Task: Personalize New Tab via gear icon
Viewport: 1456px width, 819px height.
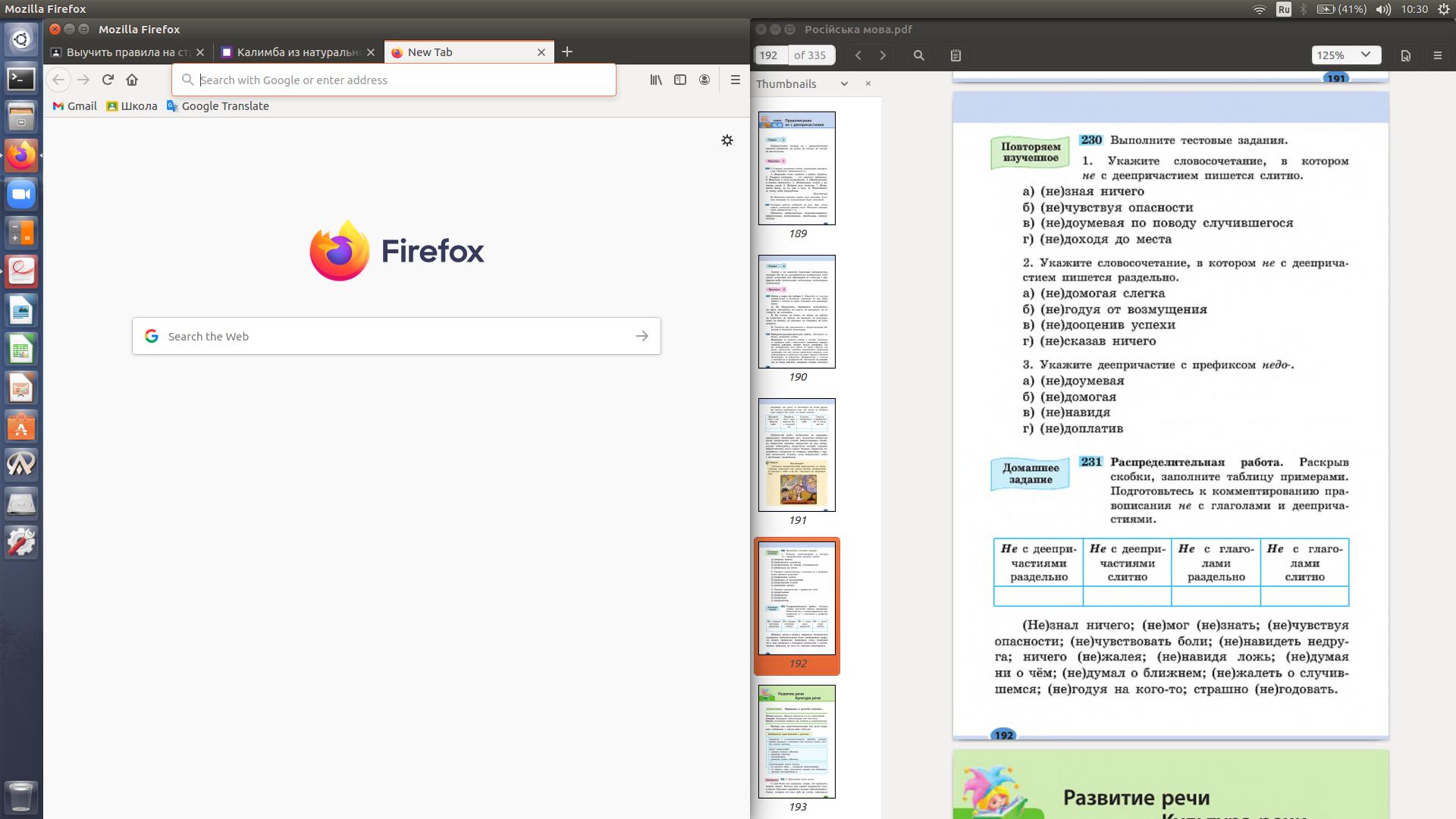Action: coord(727,140)
